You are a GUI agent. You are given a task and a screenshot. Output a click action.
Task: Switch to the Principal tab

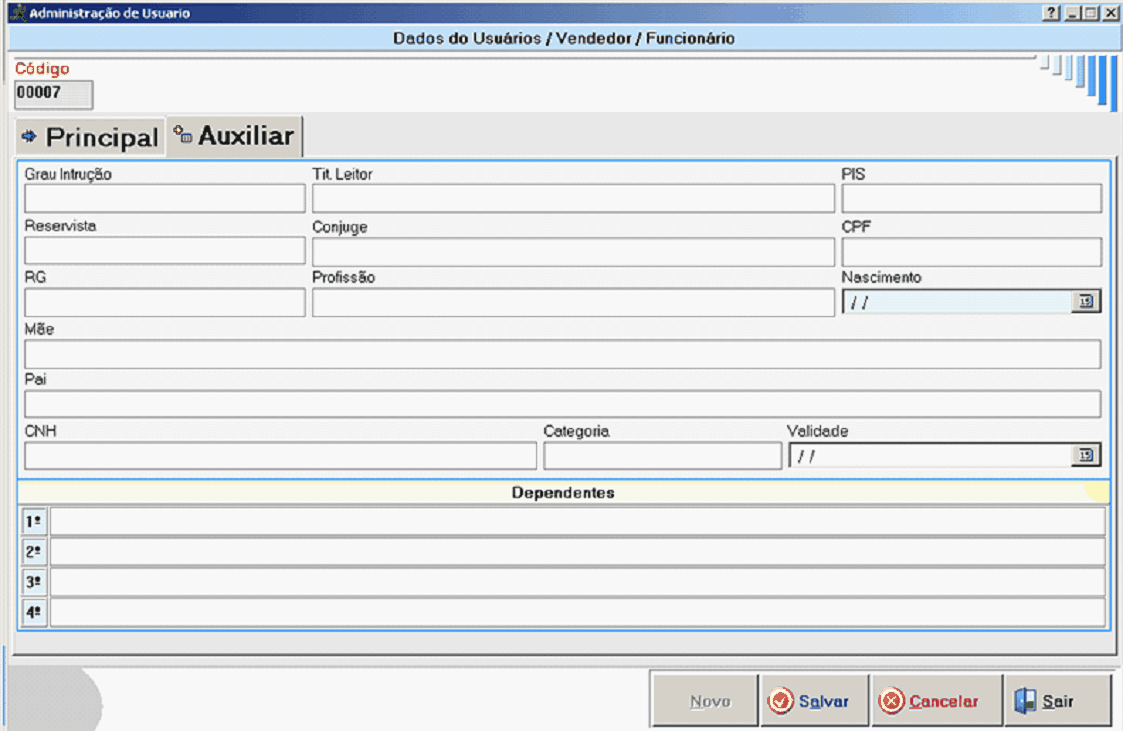click(x=90, y=138)
